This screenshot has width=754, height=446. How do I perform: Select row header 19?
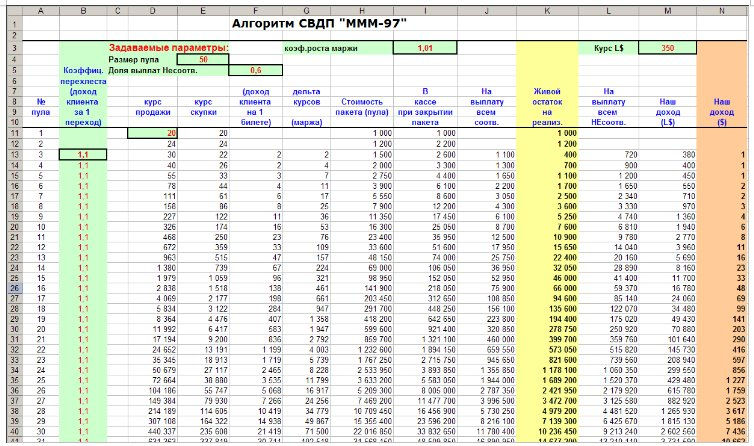pos(14,217)
